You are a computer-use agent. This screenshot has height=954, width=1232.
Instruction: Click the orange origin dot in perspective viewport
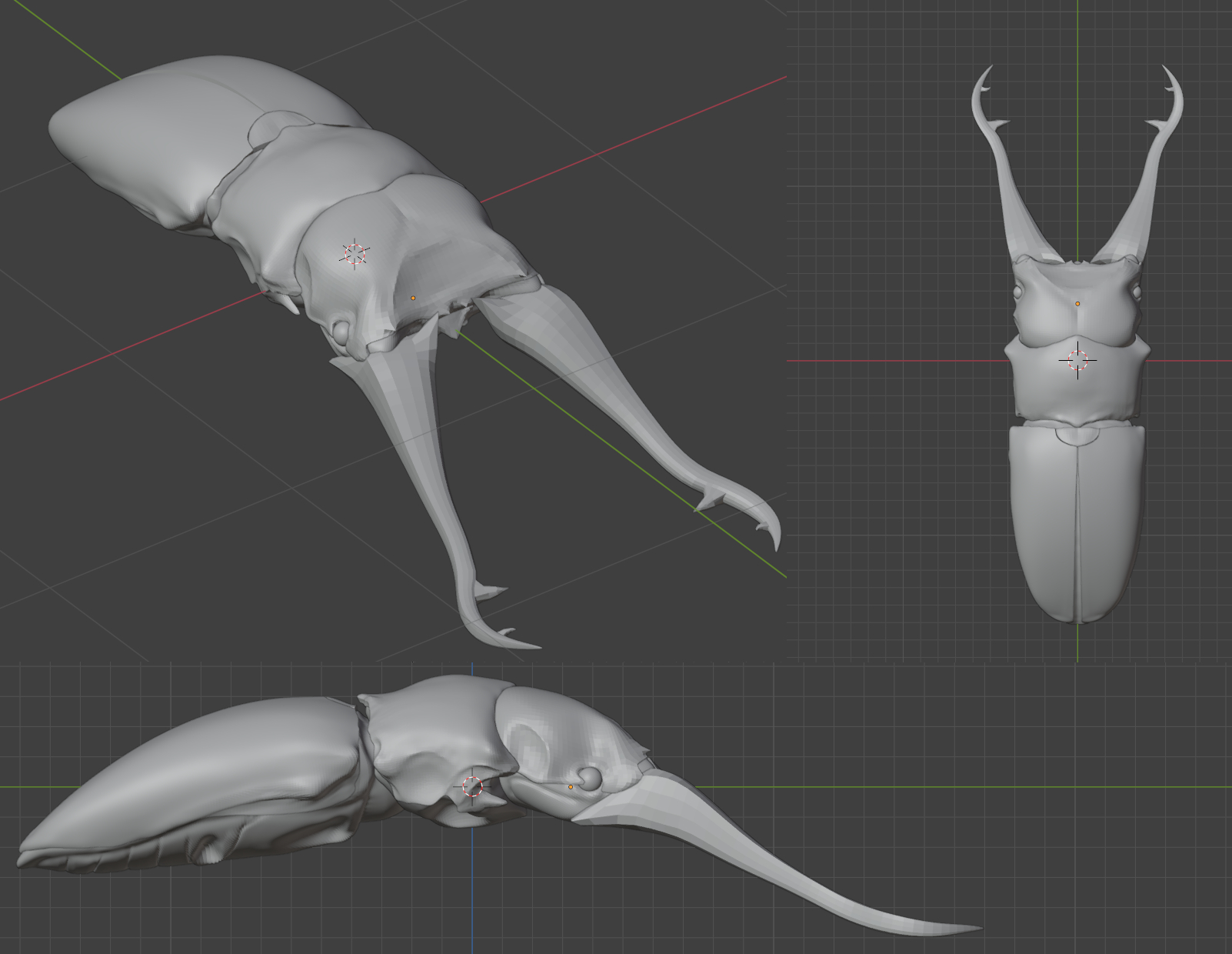[413, 298]
